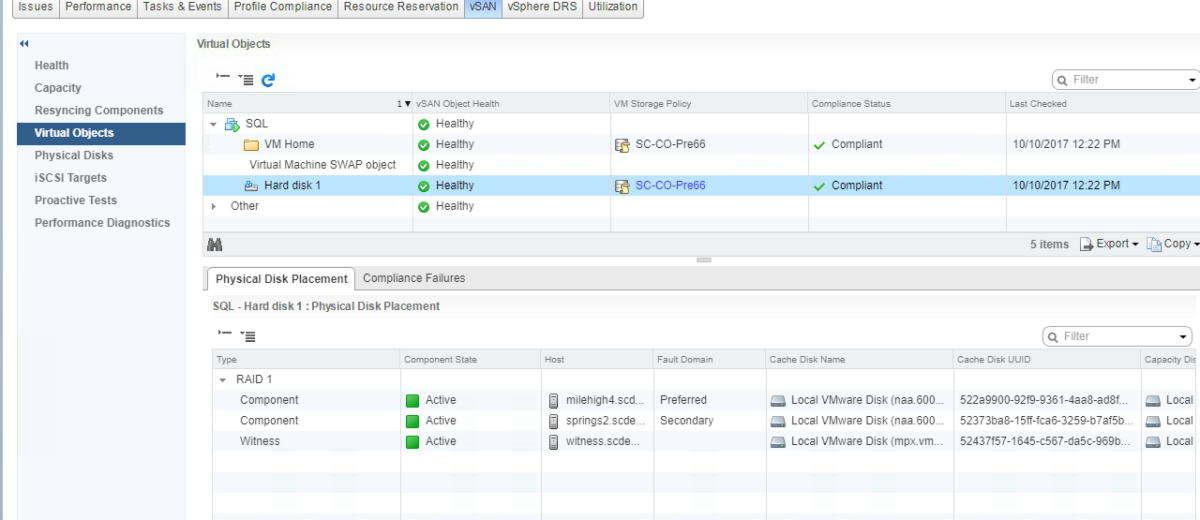The width and height of the screenshot is (1200, 520).
Task: Open the SC-CO-Pre66 storage policy link
Action: click(670, 185)
